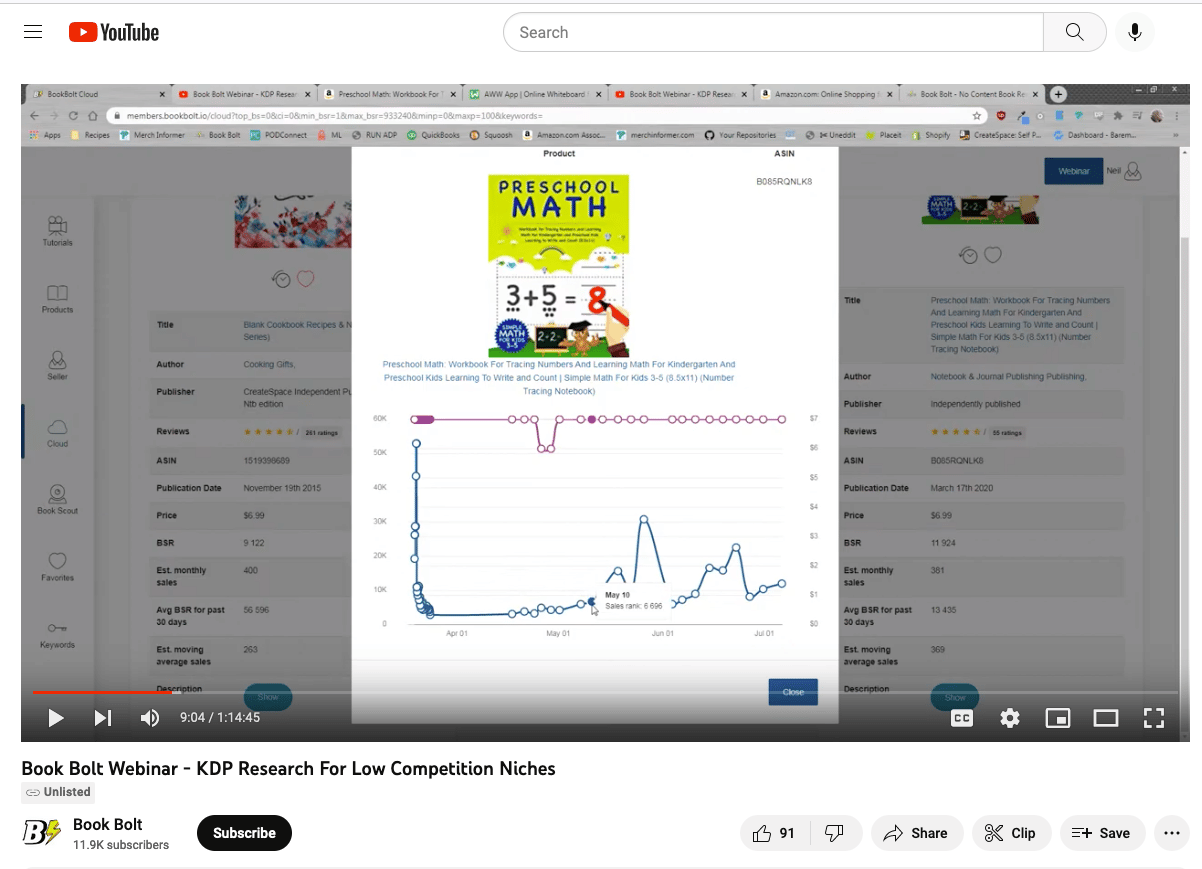Open the Book Bolt channel avatar
The width and height of the screenshot is (1202, 869).
click(x=42, y=833)
